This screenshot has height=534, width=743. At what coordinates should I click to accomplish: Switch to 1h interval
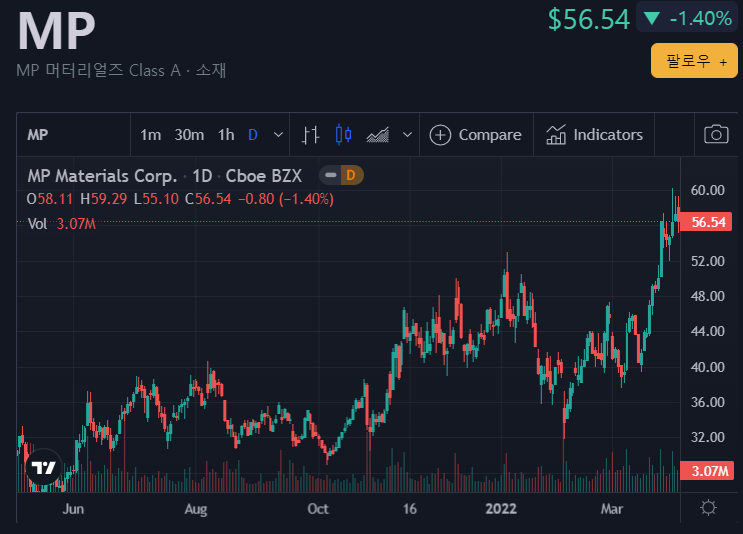226,135
